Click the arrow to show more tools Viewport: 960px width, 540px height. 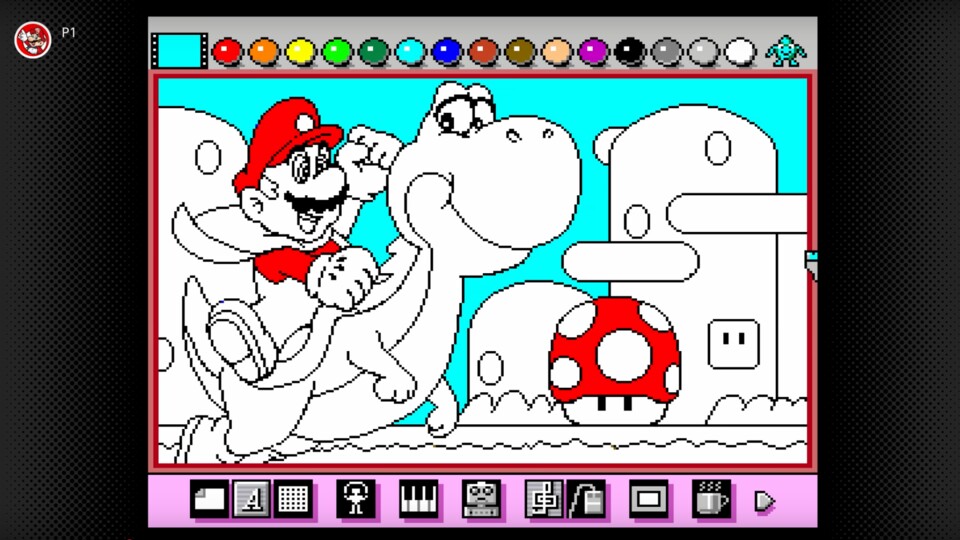(x=765, y=500)
